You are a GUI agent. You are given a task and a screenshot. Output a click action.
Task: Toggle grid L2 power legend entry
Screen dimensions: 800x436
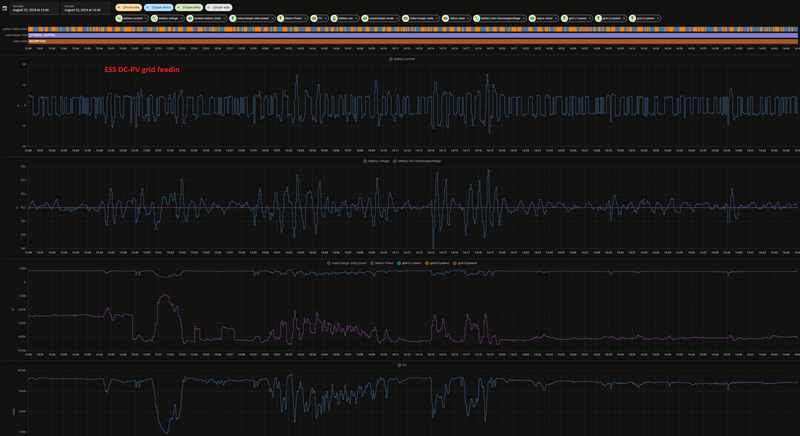coord(437,263)
